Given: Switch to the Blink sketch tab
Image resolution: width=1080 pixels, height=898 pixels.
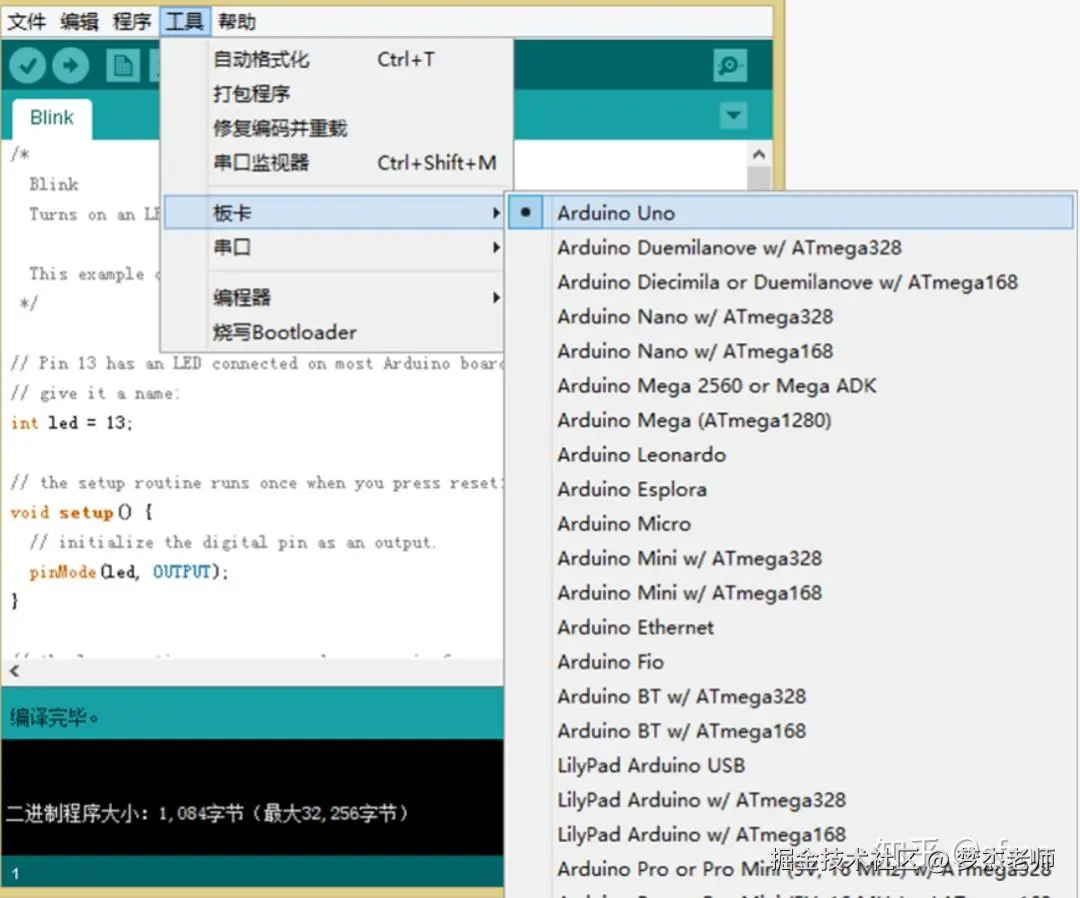Looking at the screenshot, I should 52,118.
